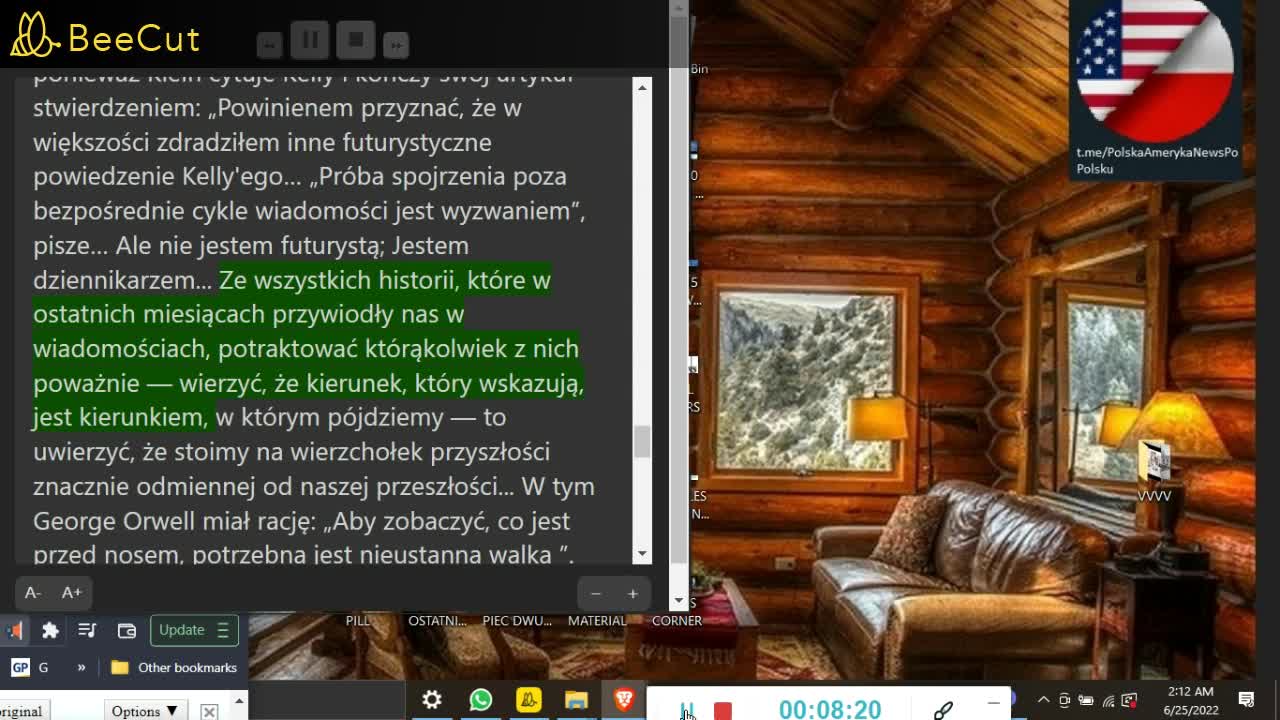Pause text-to-speech playback in the top bar

click(310, 41)
